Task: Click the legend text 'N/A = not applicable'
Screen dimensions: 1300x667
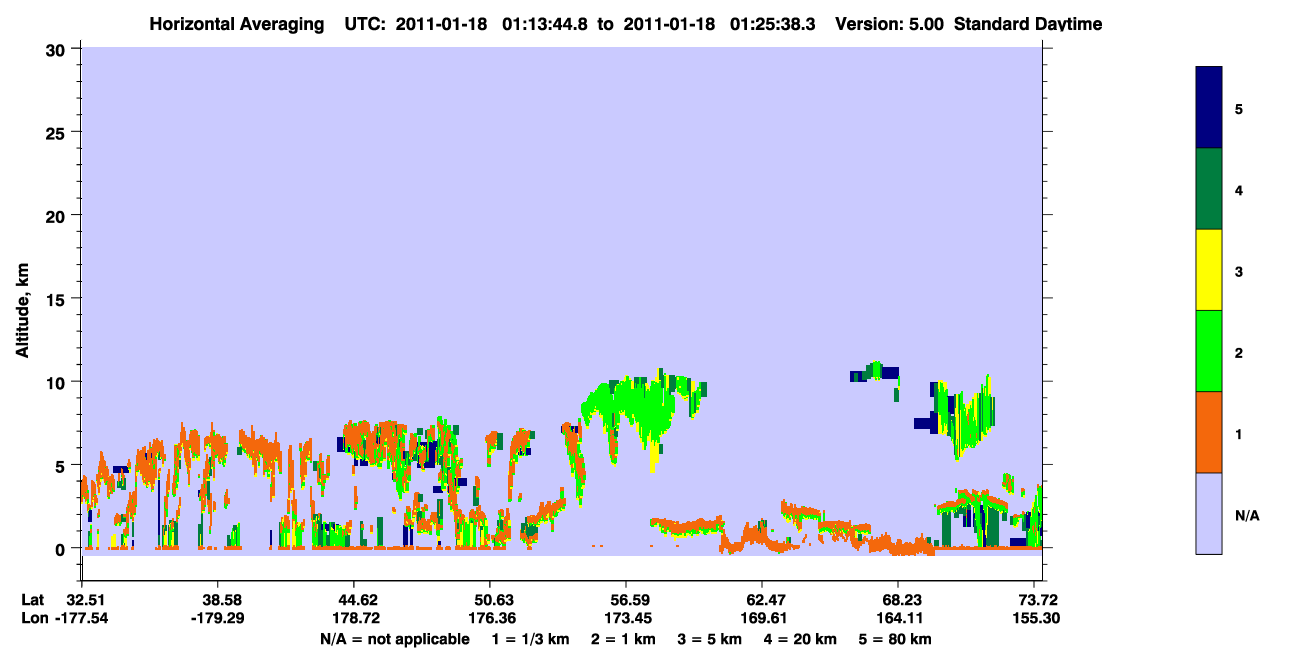Action: 395,639
